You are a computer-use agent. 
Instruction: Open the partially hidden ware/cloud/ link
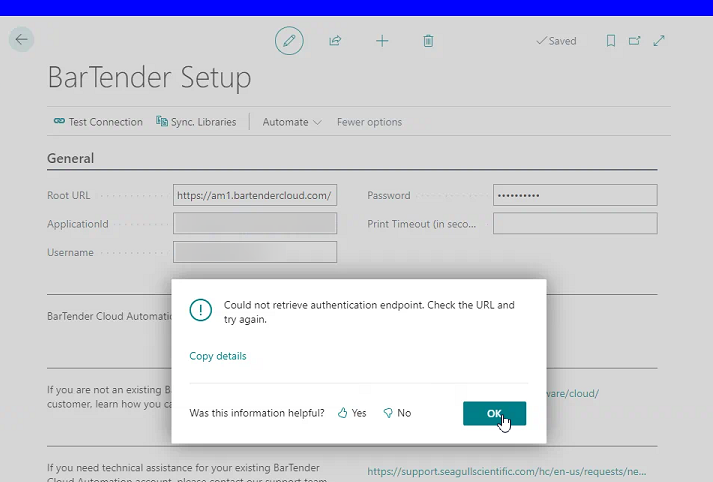tap(573, 393)
